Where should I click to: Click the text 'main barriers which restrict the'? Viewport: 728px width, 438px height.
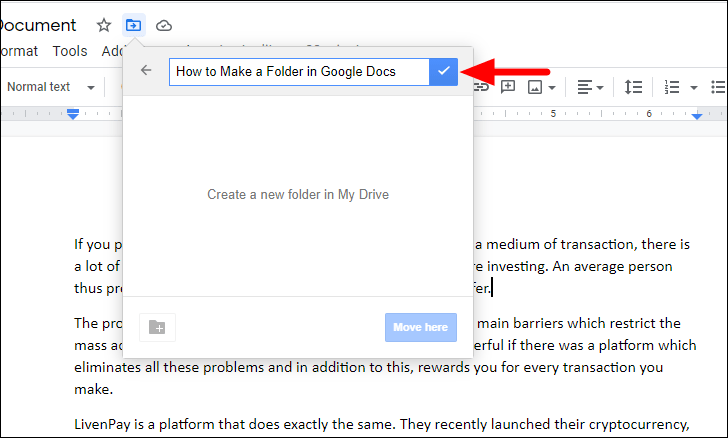579,323
